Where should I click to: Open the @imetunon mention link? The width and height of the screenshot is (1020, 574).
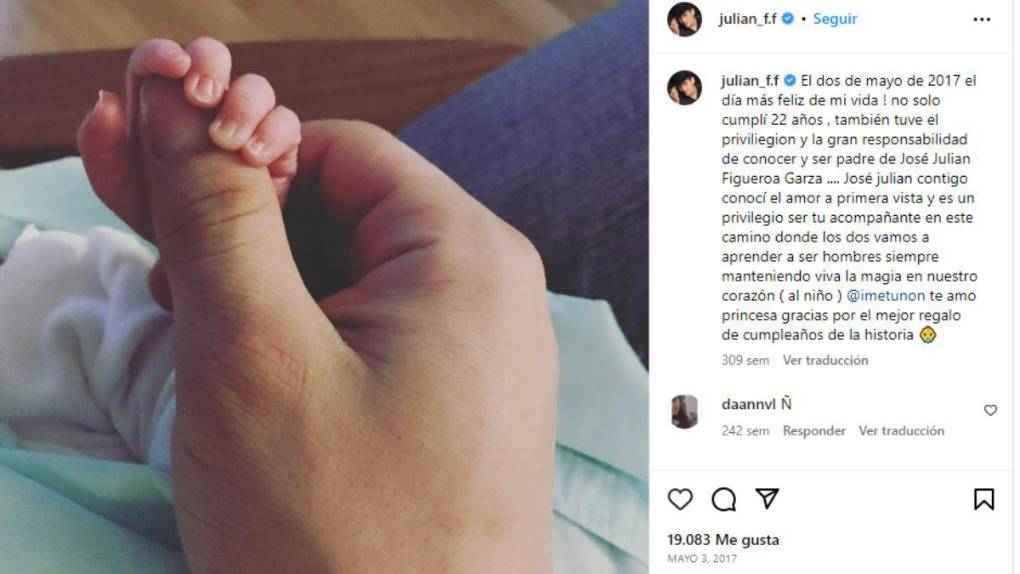[885, 295]
